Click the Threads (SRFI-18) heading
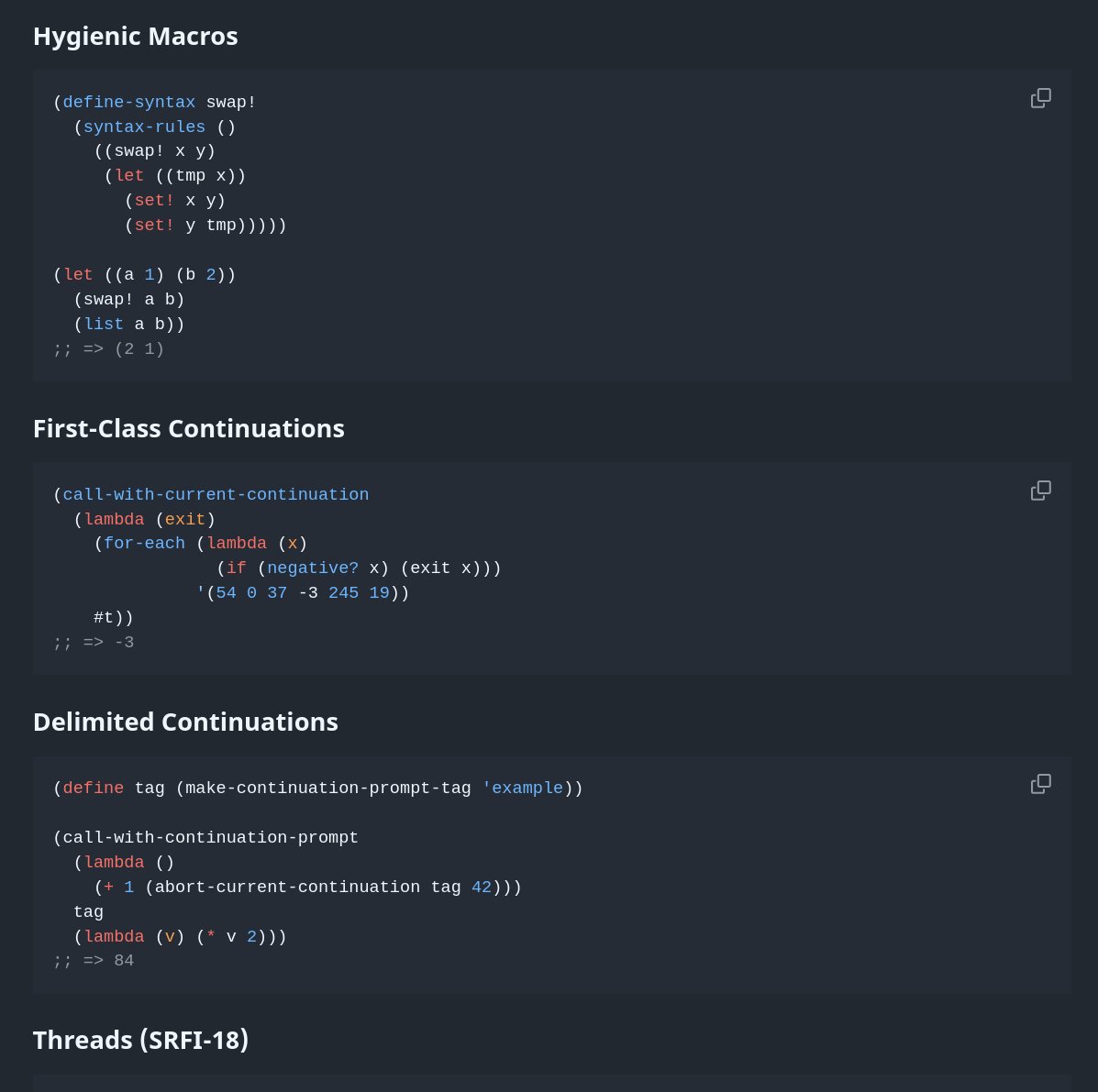Screen dimensions: 1098x1092 (140, 1040)
